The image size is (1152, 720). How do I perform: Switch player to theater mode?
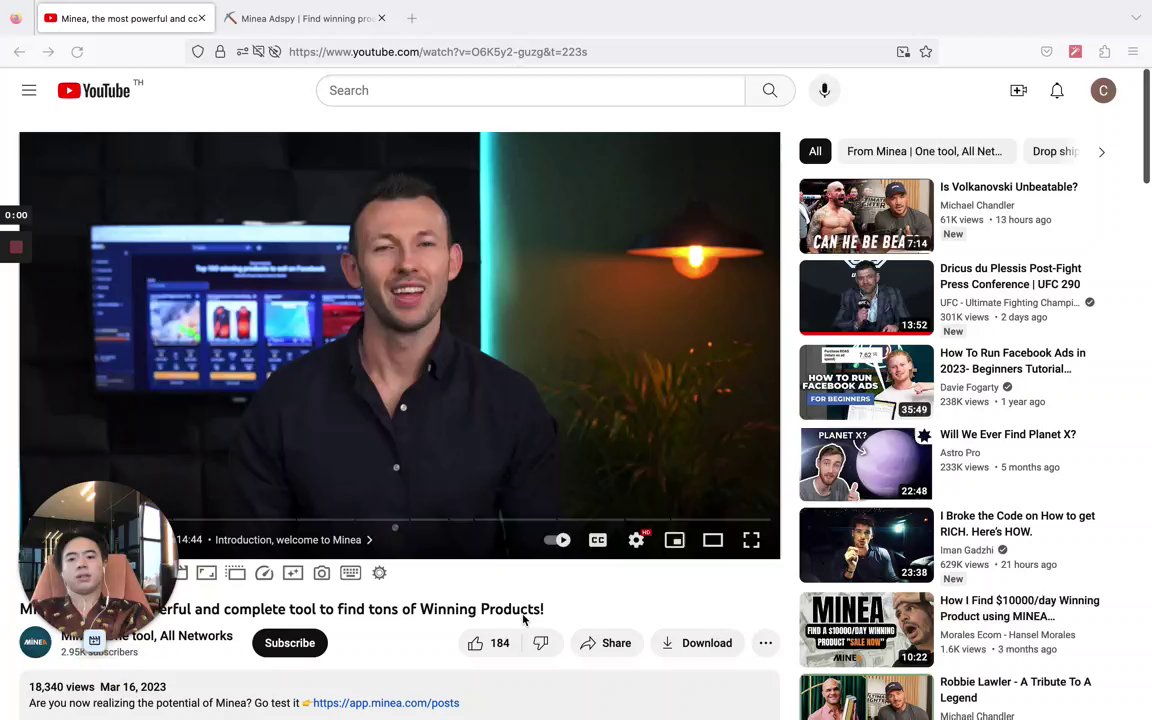point(713,540)
